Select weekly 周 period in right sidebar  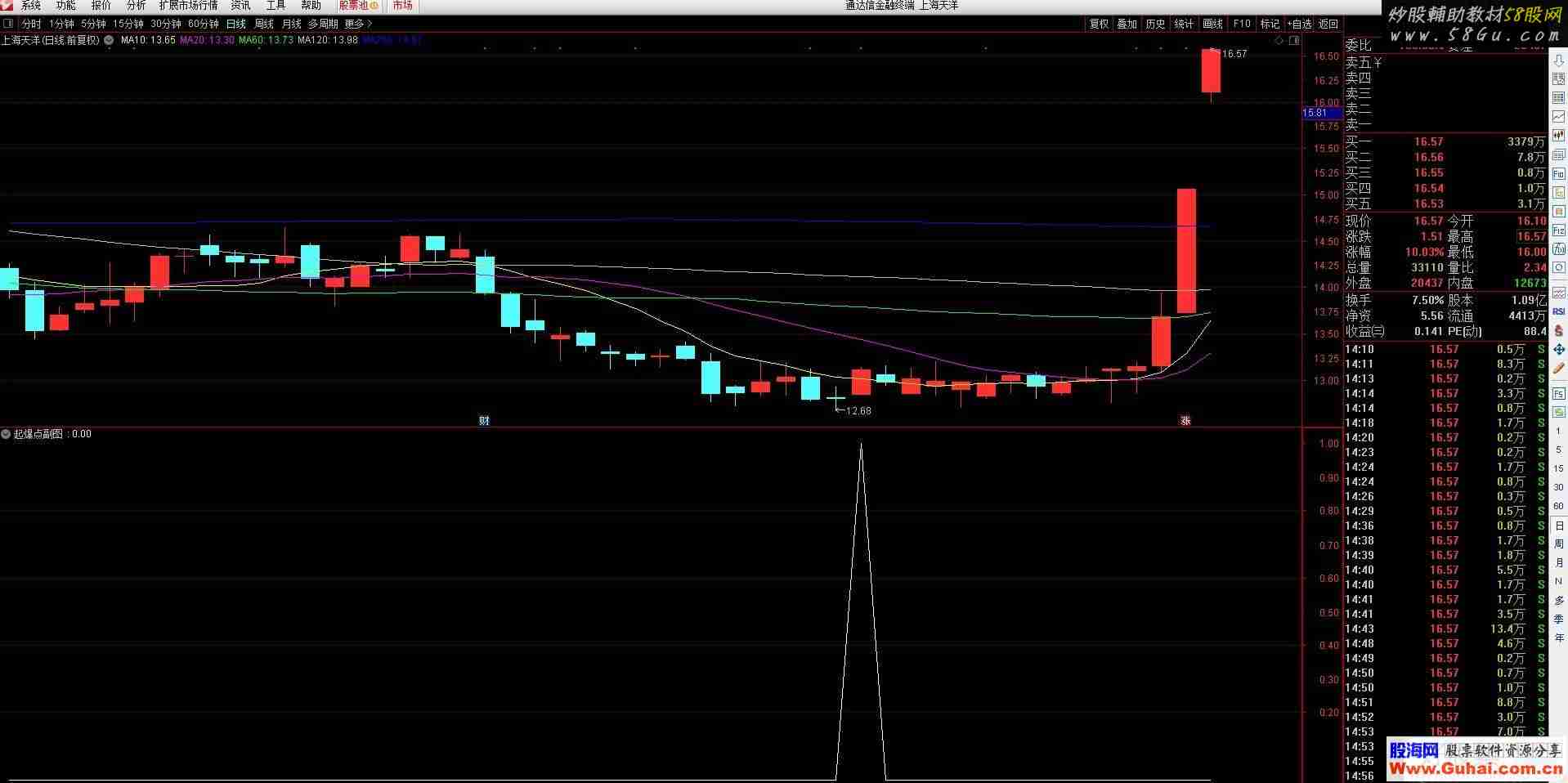pyautogui.click(x=1558, y=544)
